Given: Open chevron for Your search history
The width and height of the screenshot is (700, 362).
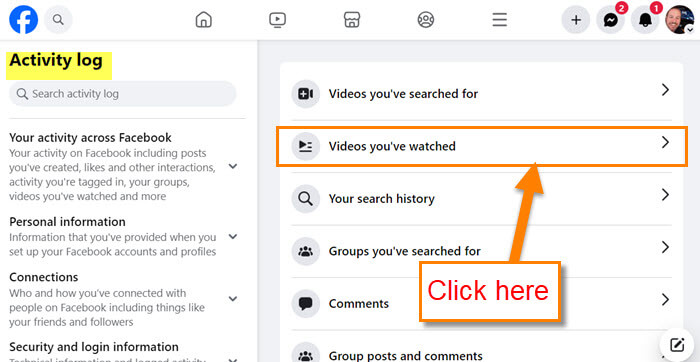Looking at the screenshot, I should [x=666, y=195].
